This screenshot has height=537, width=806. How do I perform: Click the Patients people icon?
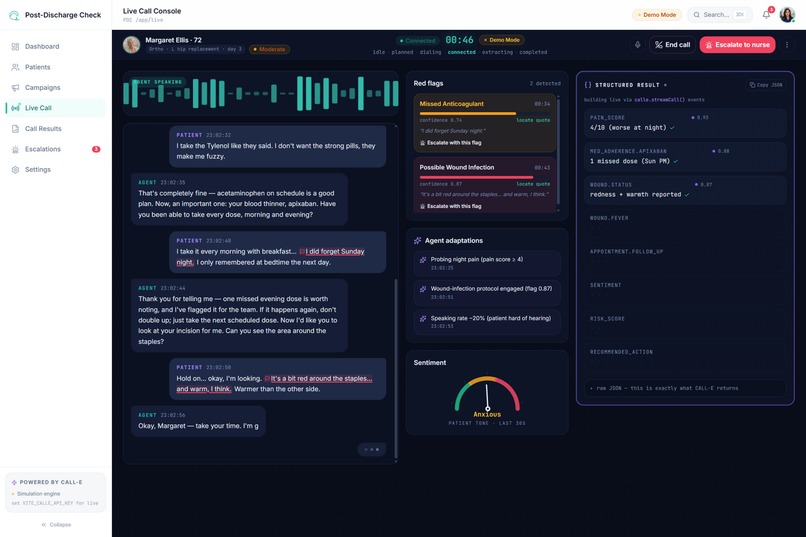[x=15, y=67]
